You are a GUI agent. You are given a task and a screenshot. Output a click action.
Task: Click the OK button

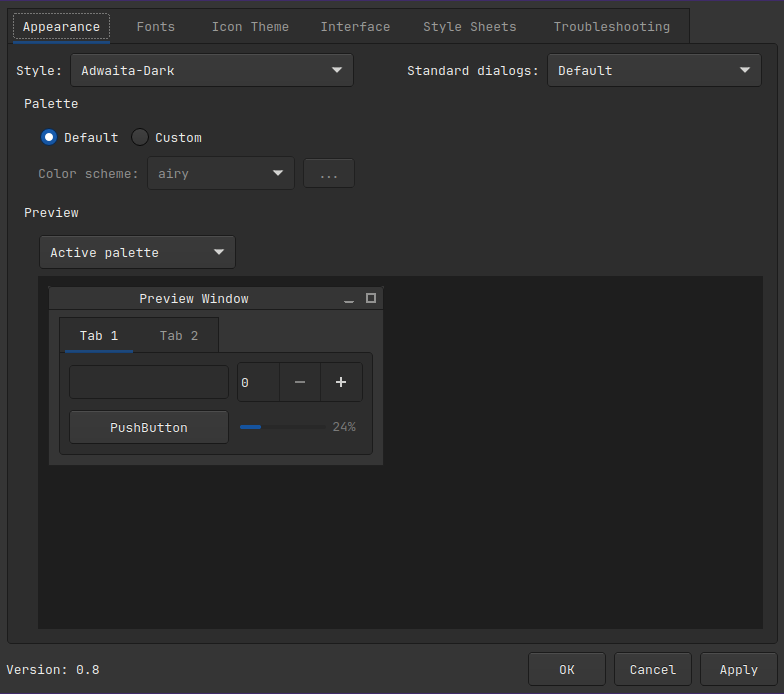[x=567, y=669]
